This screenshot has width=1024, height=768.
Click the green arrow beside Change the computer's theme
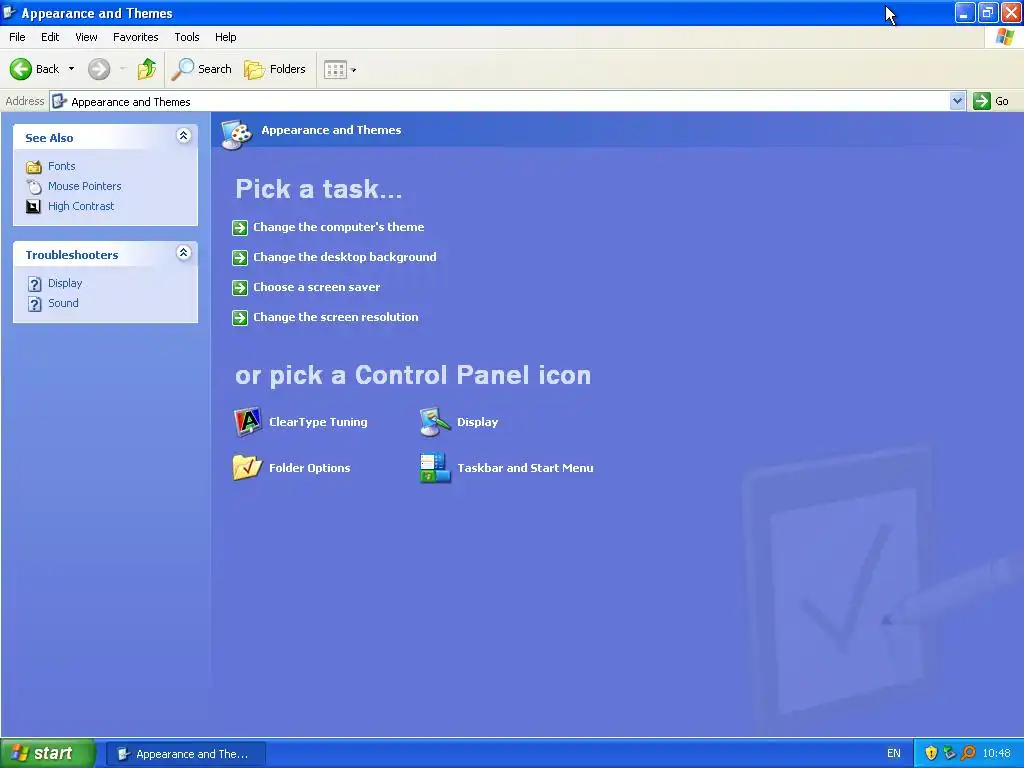tap(240, 227)
